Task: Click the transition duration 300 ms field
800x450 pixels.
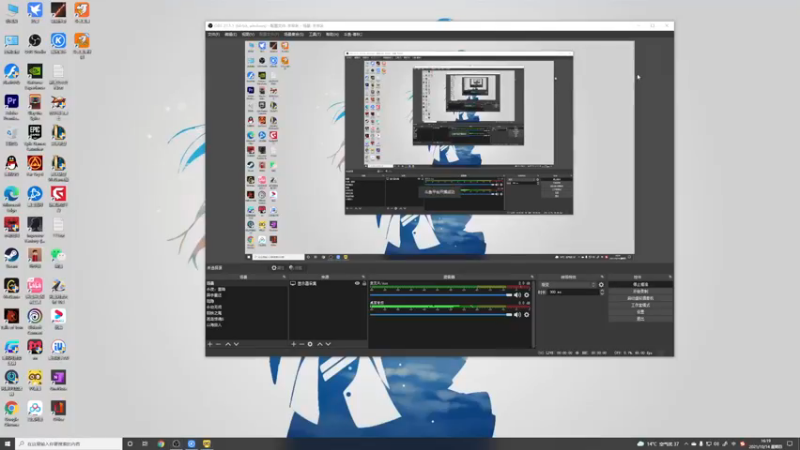Action: pyautogui.click(x=573, y=292)
